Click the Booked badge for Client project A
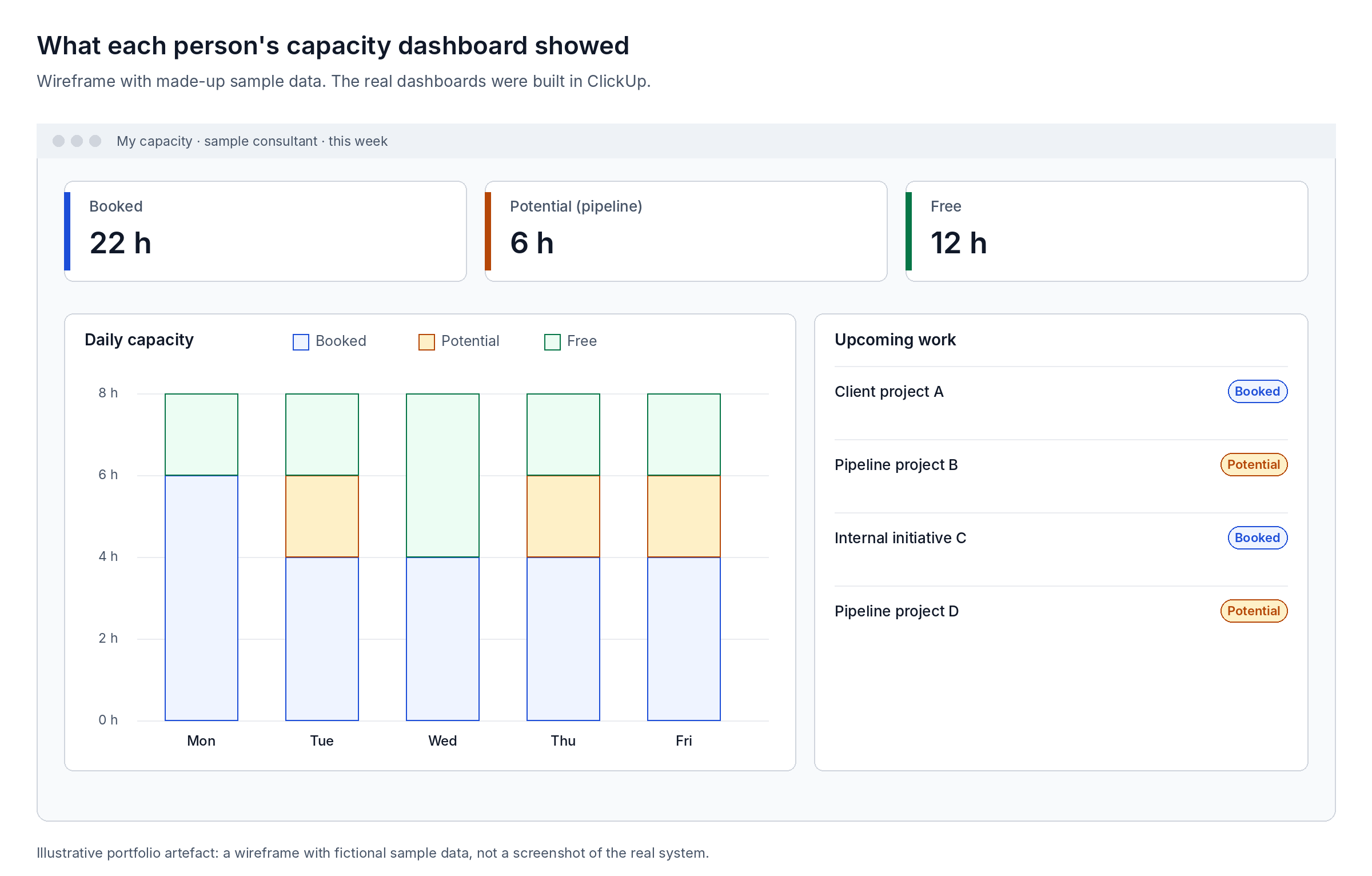The height and width of the screenshot is (876, 1372). pos(1258,391)
